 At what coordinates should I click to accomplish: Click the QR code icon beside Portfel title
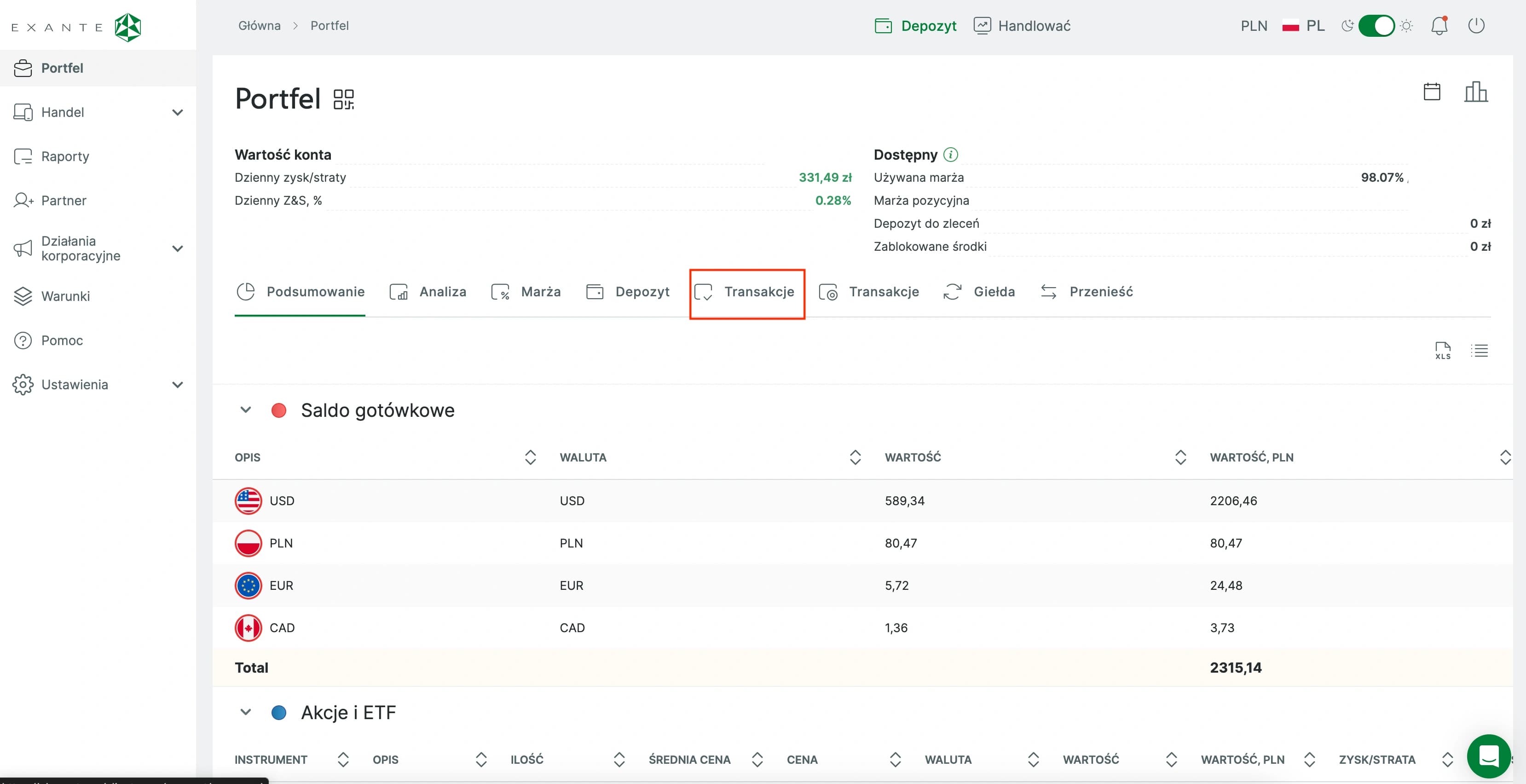coord(344,99)
